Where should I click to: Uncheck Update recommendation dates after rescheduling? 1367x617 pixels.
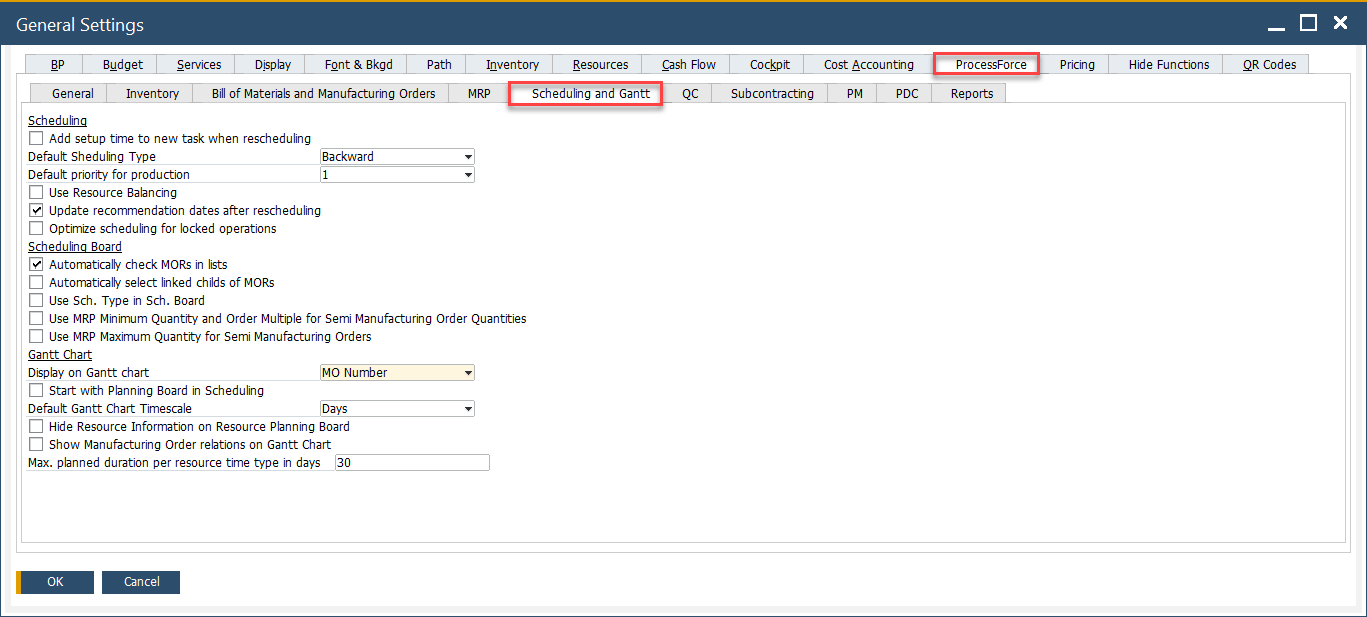[x=36, y=210]
